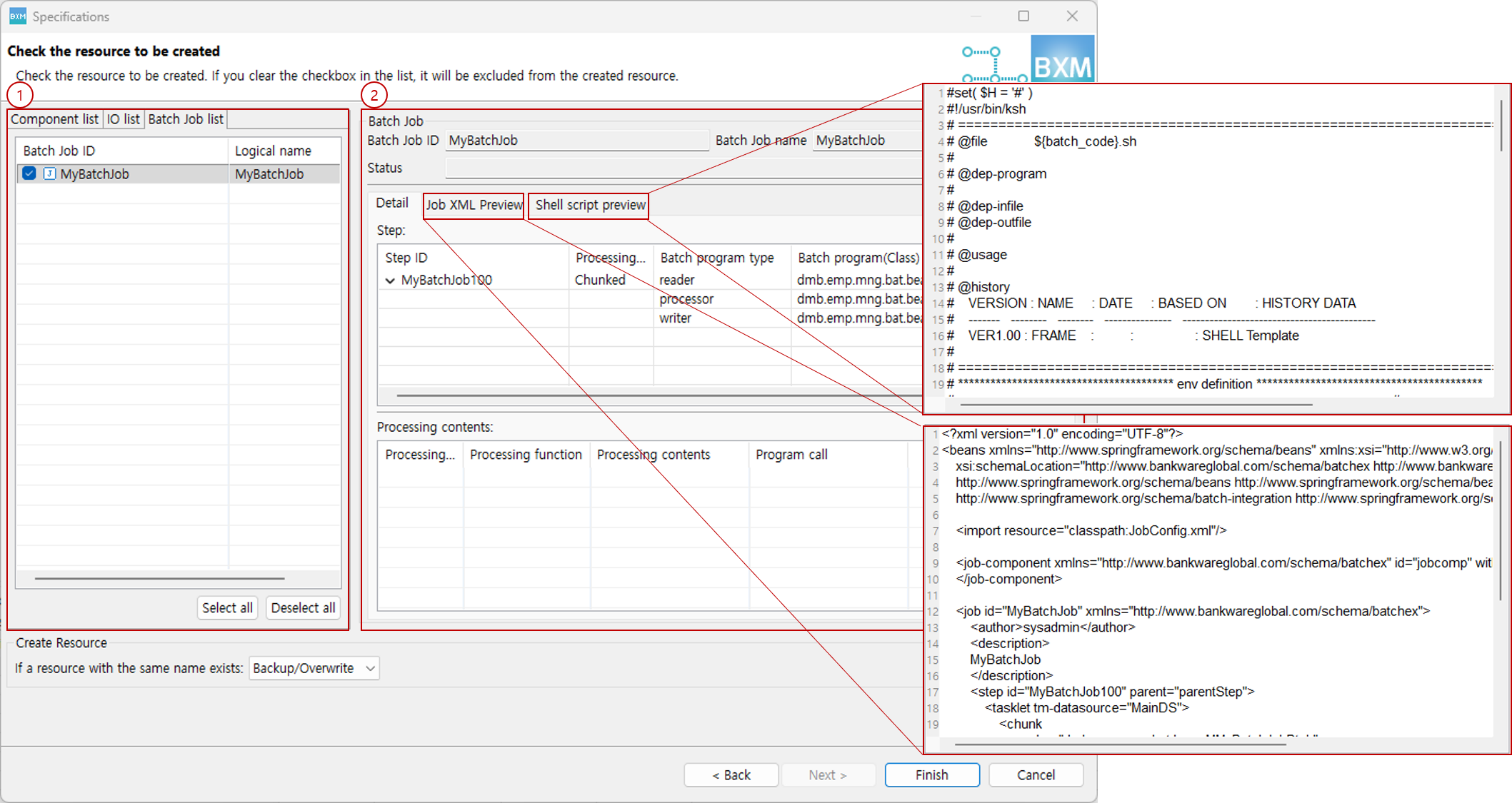This screenshot has height=803, width=1512.
Task: Open the Shell script preview tab
Action: pyautogui.click(x=588, y=205)
